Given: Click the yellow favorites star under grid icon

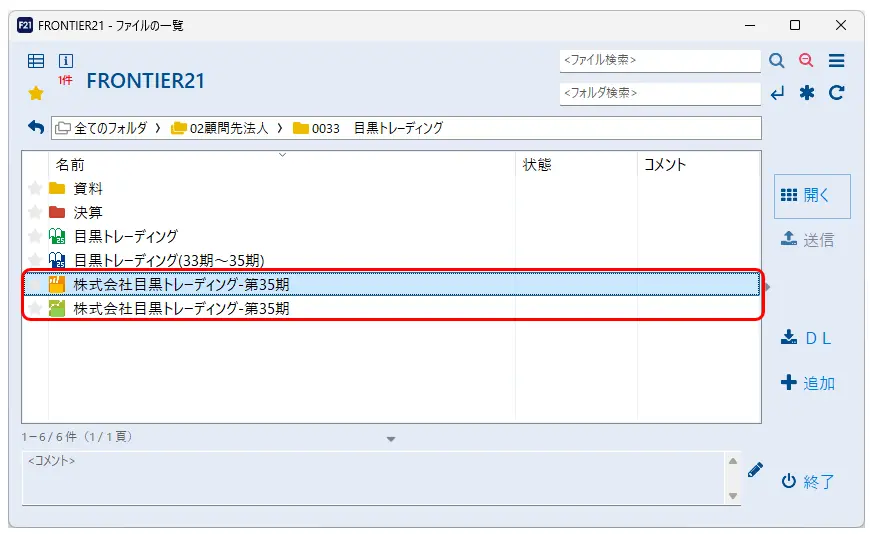Looking at the screenshot, I should (36, 93).
